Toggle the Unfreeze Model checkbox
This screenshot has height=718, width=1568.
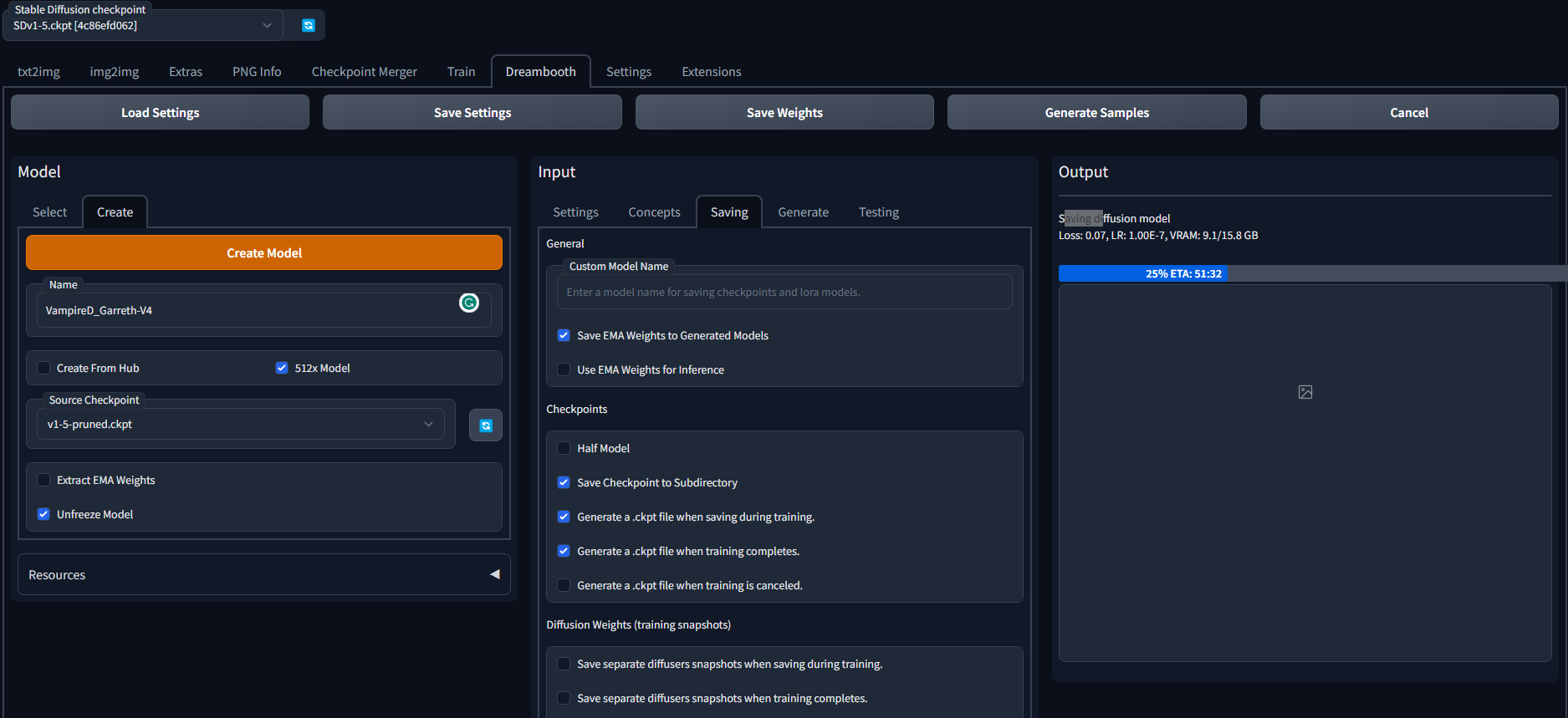click(x=43, y=514)
